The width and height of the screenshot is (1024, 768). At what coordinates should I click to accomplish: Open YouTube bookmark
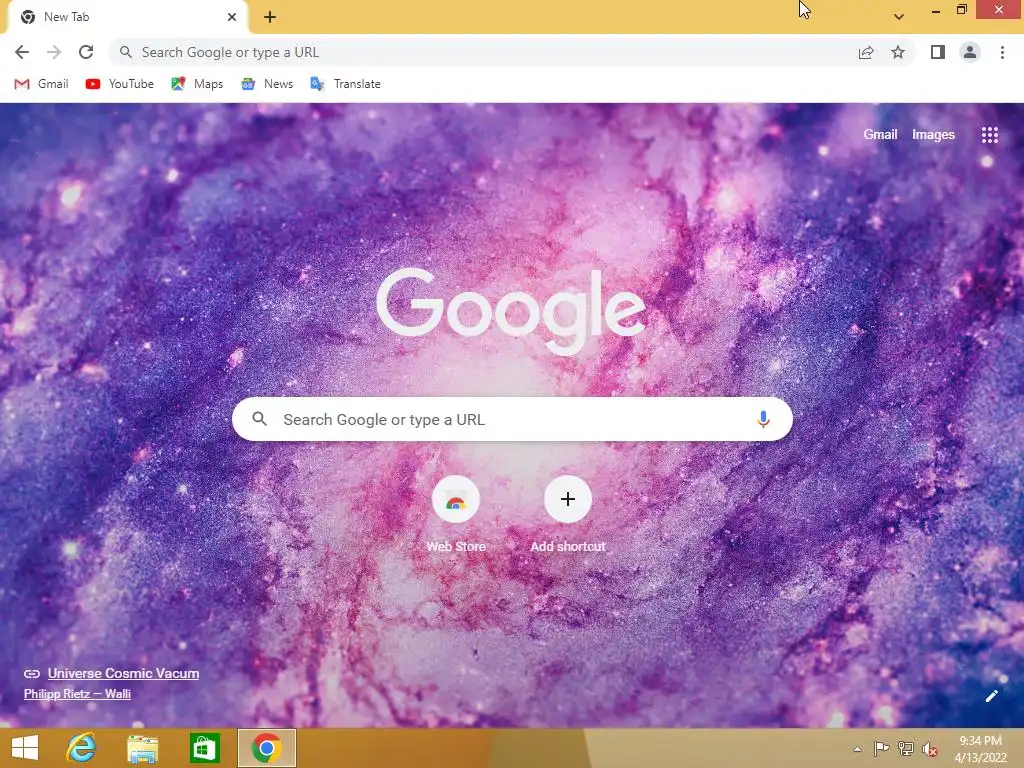120,84
